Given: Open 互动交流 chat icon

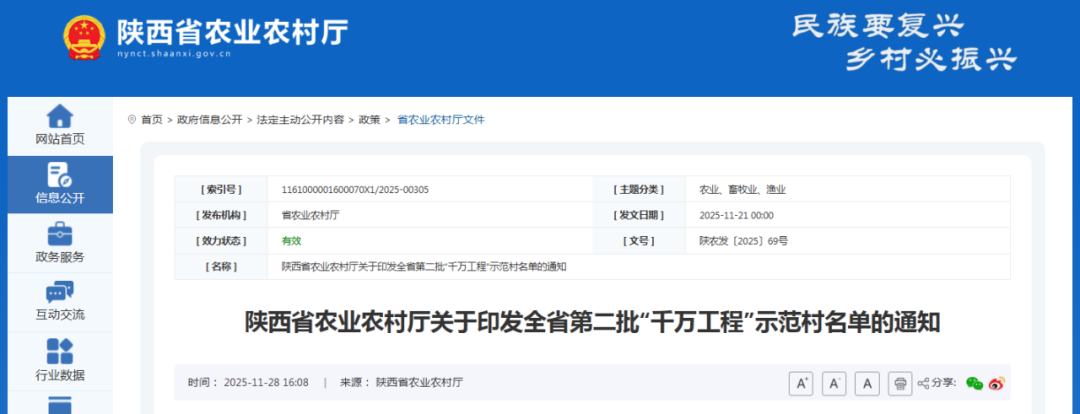Looking at the screenshot, I should pos(60,293).
